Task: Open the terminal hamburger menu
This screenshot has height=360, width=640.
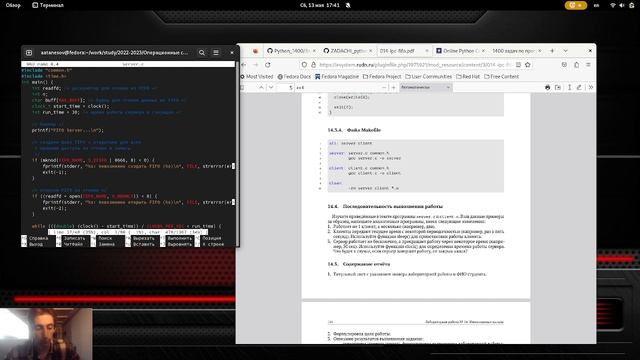Action: pyautogui.click(x=216, y=53)
